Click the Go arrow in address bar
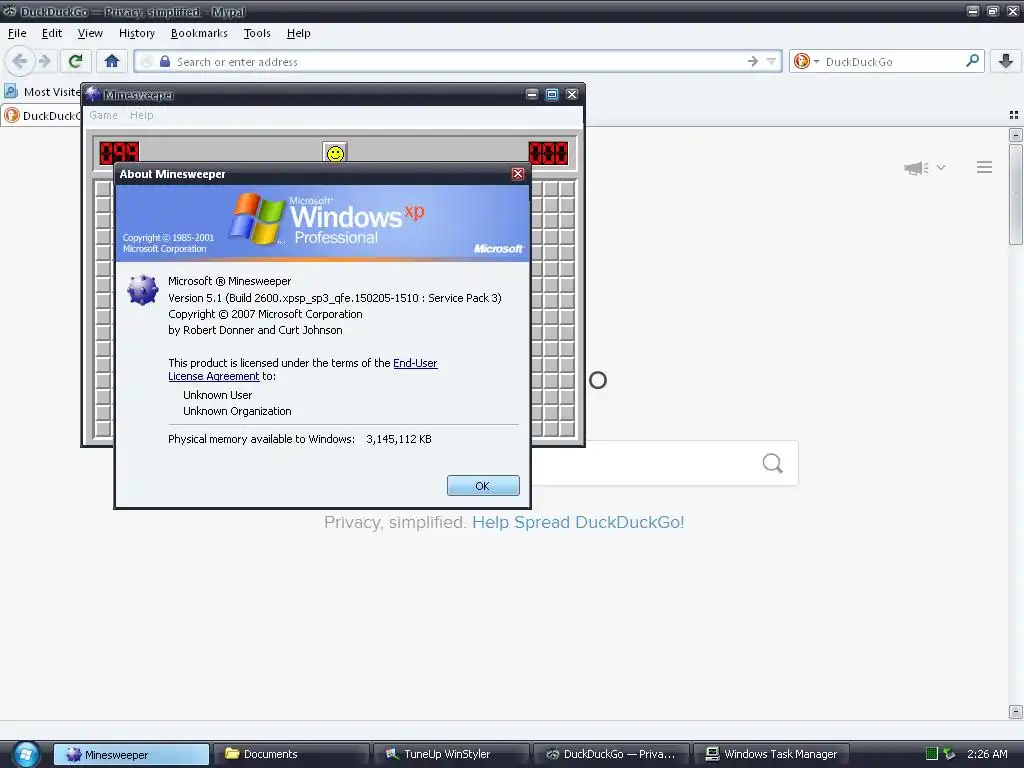The image size is (1024, 768). [753, 61]
